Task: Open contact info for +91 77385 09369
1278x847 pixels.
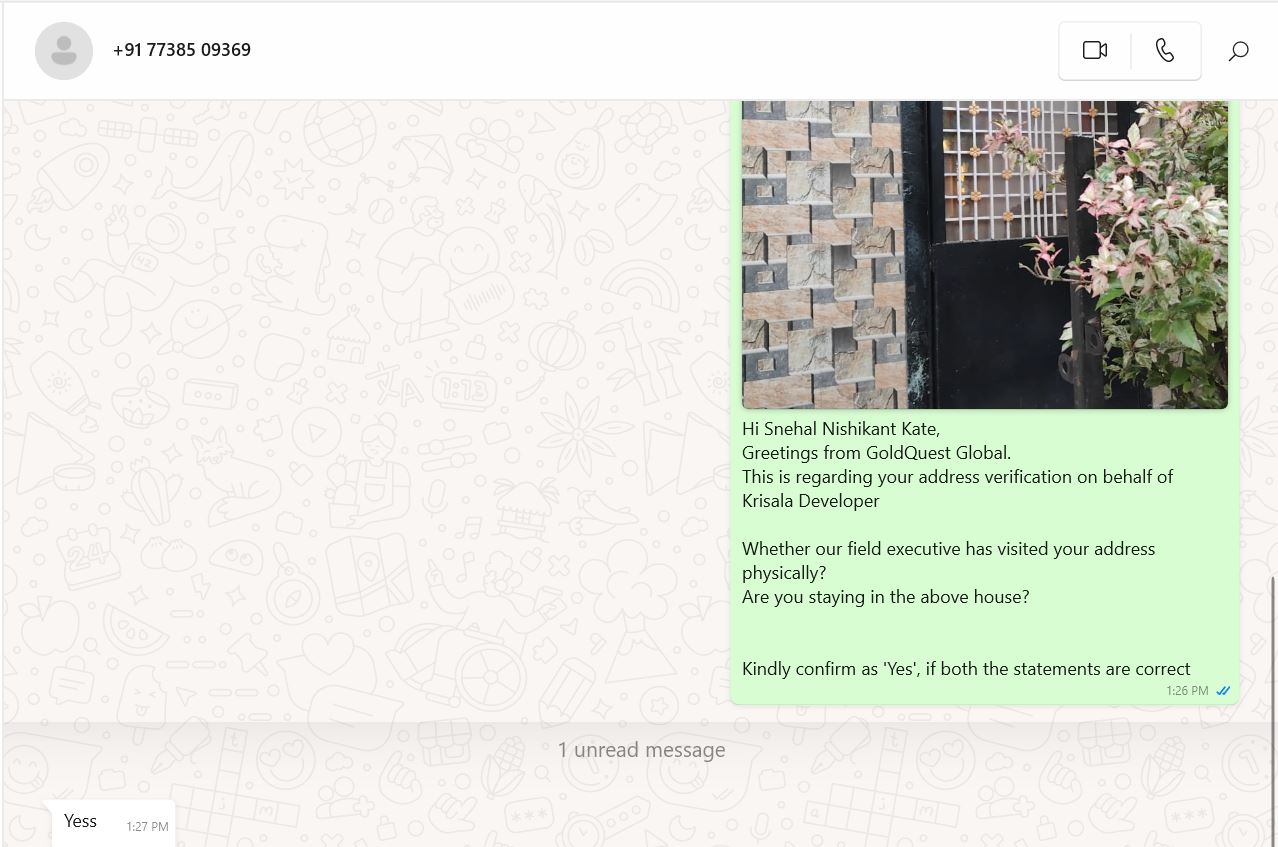Action: (x=182, y=50)
